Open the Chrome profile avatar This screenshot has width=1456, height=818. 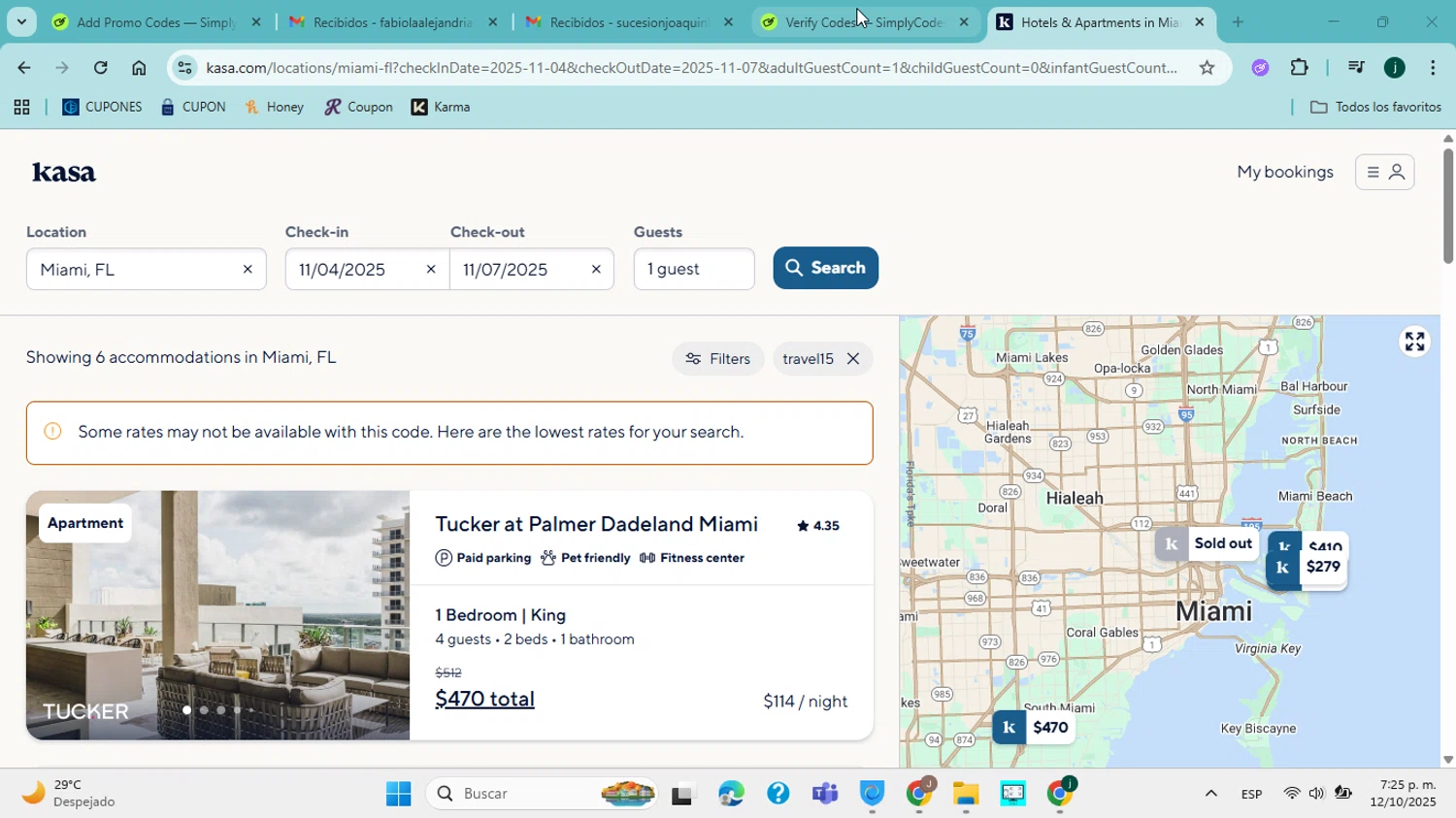[1395, 67]
